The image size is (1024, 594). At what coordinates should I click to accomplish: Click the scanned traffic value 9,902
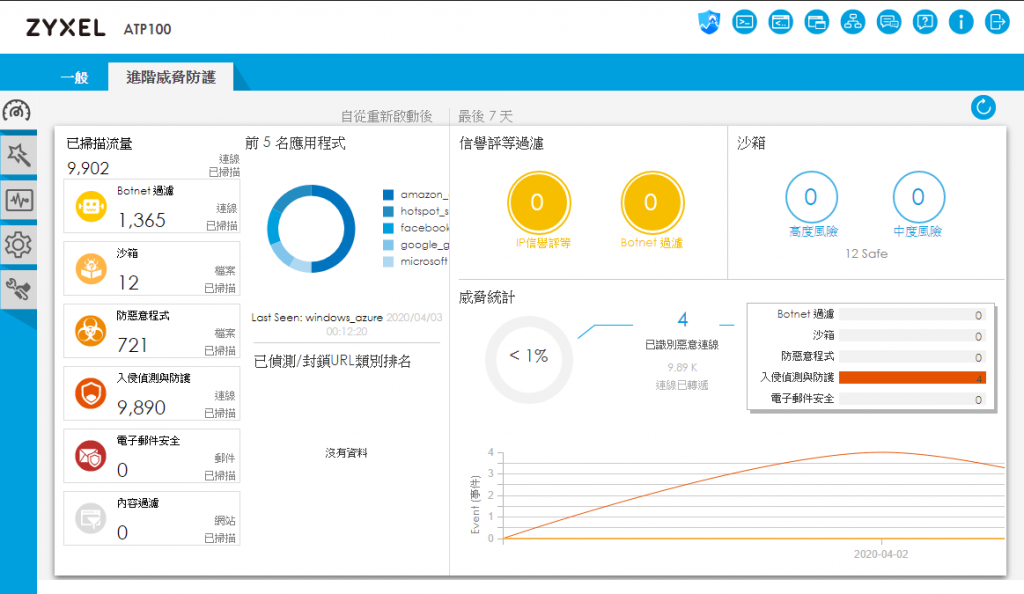[88, 168]
